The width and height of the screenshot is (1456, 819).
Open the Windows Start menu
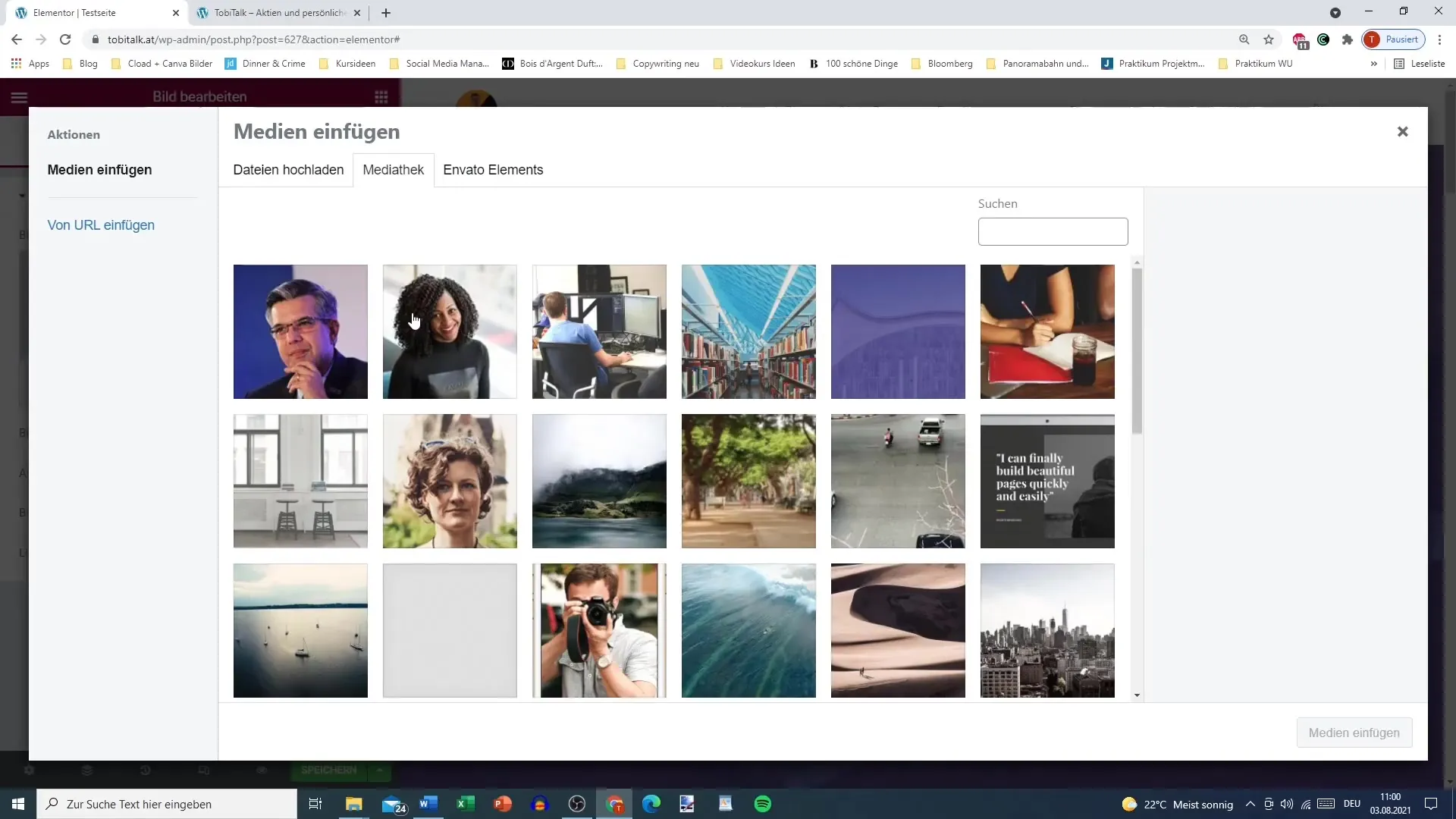[18, 804]
